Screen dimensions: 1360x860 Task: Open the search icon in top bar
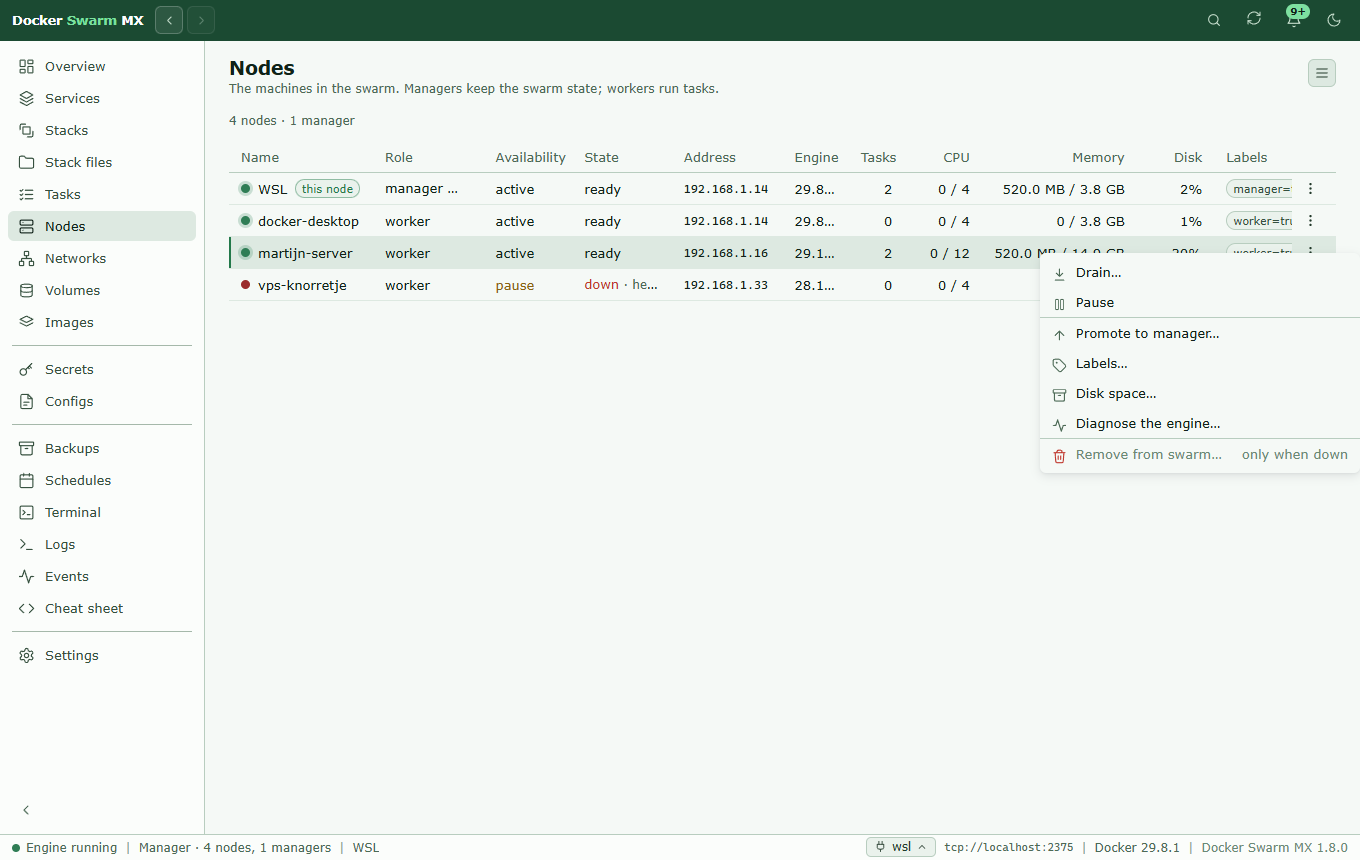click(x=1214, y=20)
